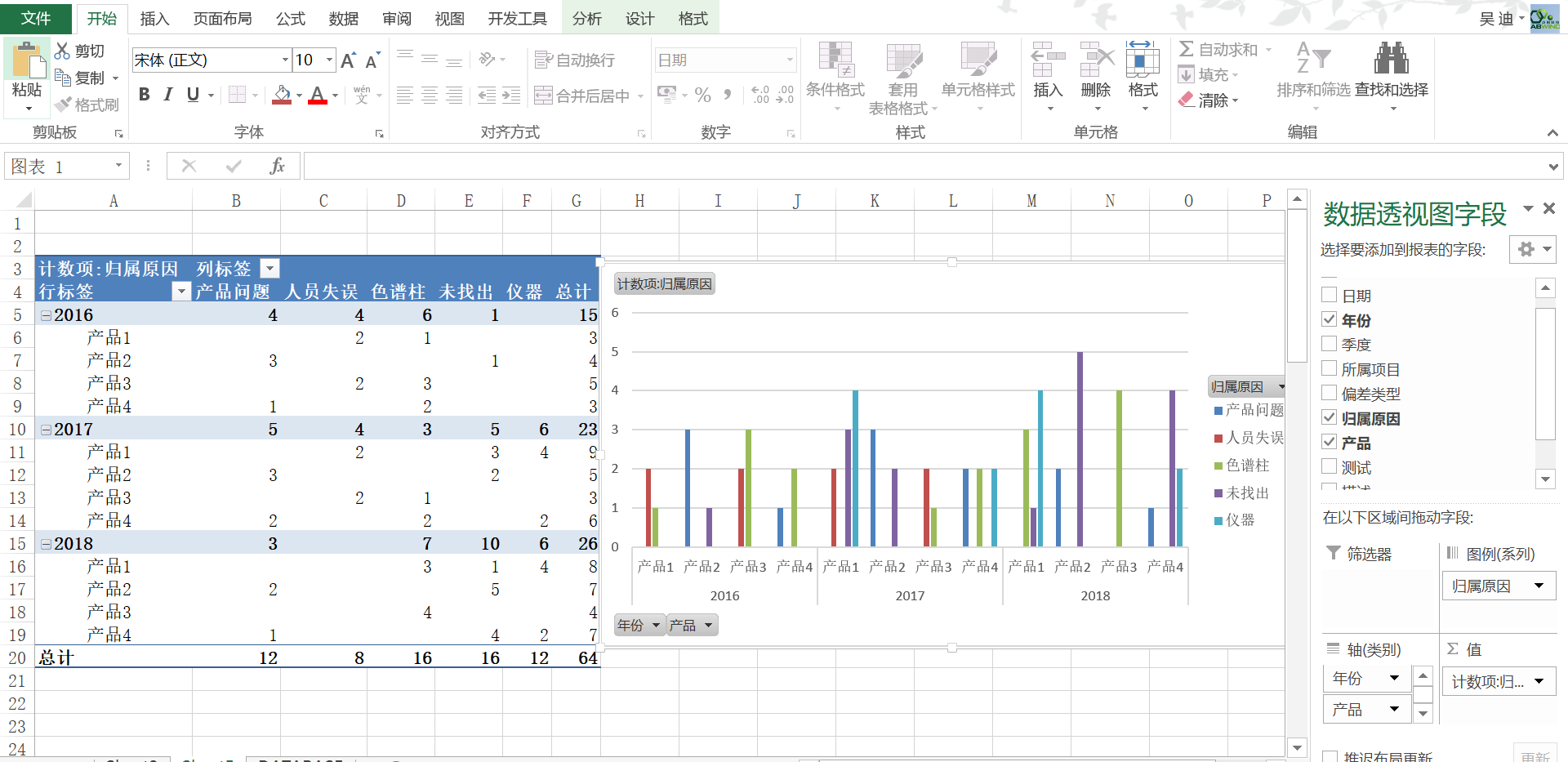Click the font color red A swatch

click(x=318, y=95)
